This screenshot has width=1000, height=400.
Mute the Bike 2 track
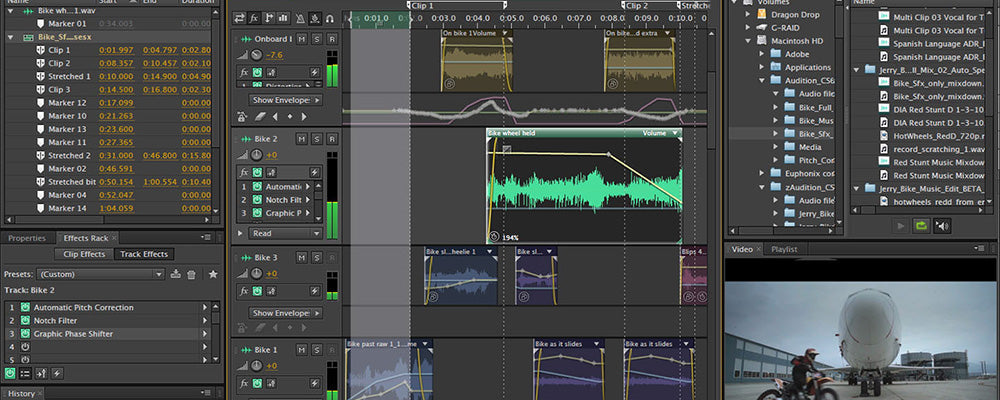tap(301, 139)
